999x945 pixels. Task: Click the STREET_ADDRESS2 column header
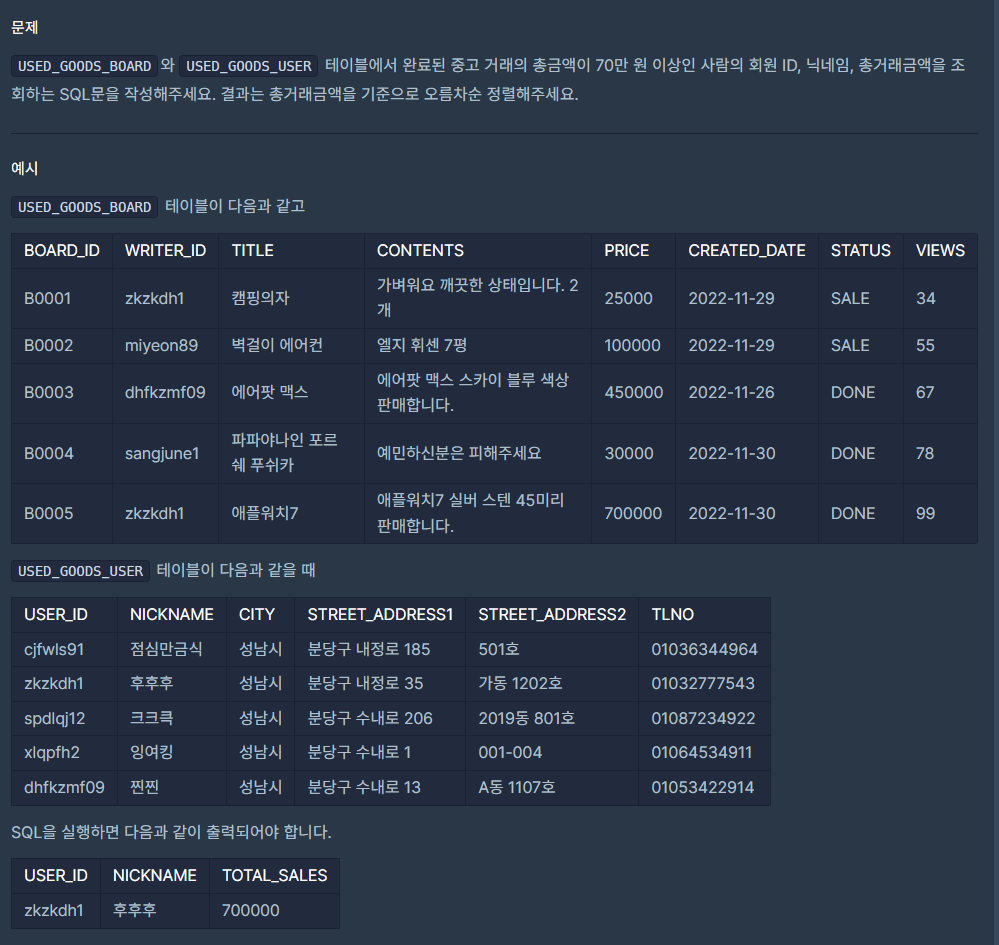552,614
